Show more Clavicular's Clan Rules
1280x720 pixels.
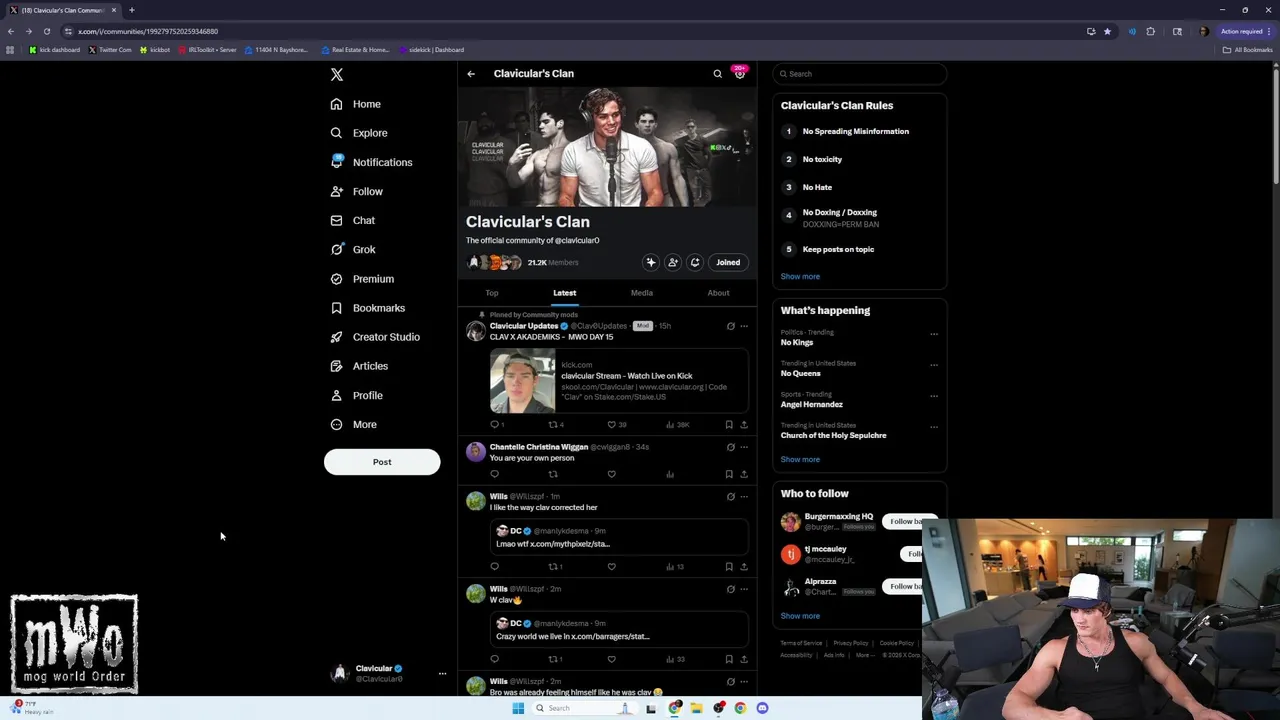tap(800, 277)
